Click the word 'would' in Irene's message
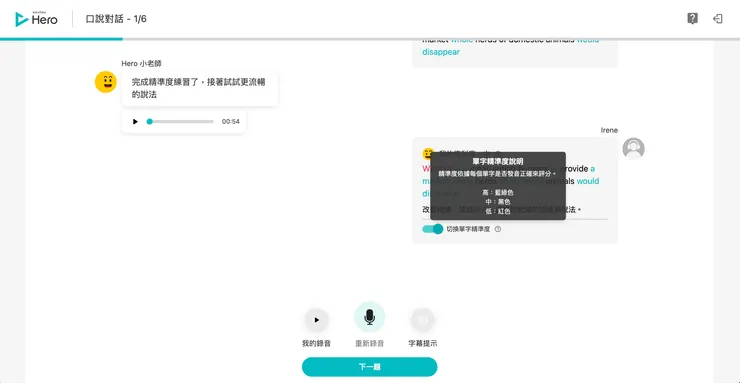The height and width of the screenshot is (383, 740). tap(588, 181)
